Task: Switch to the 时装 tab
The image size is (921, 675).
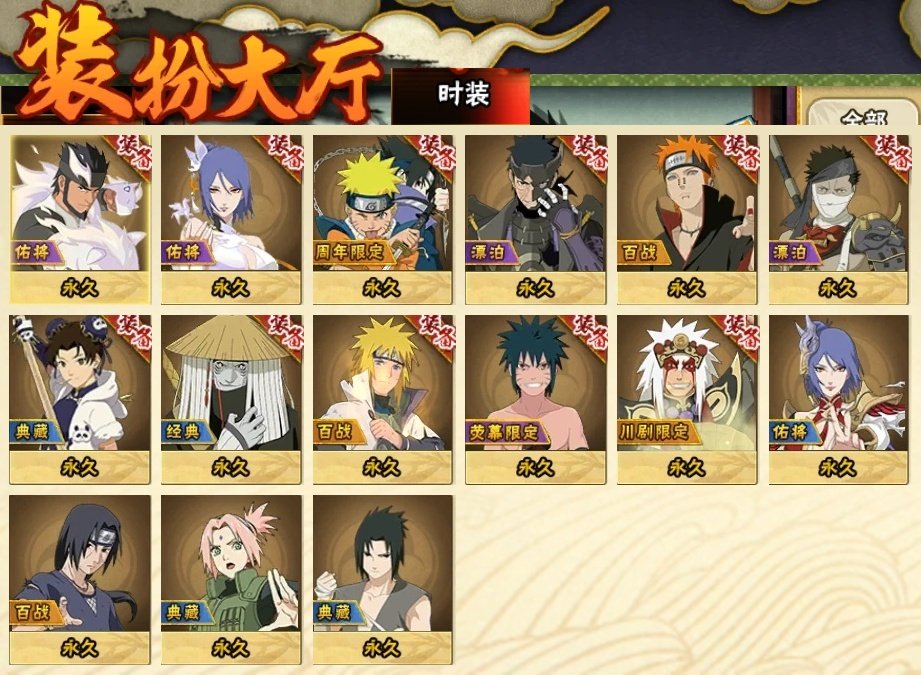Action: pyautogui.click(x=462, y=96)
